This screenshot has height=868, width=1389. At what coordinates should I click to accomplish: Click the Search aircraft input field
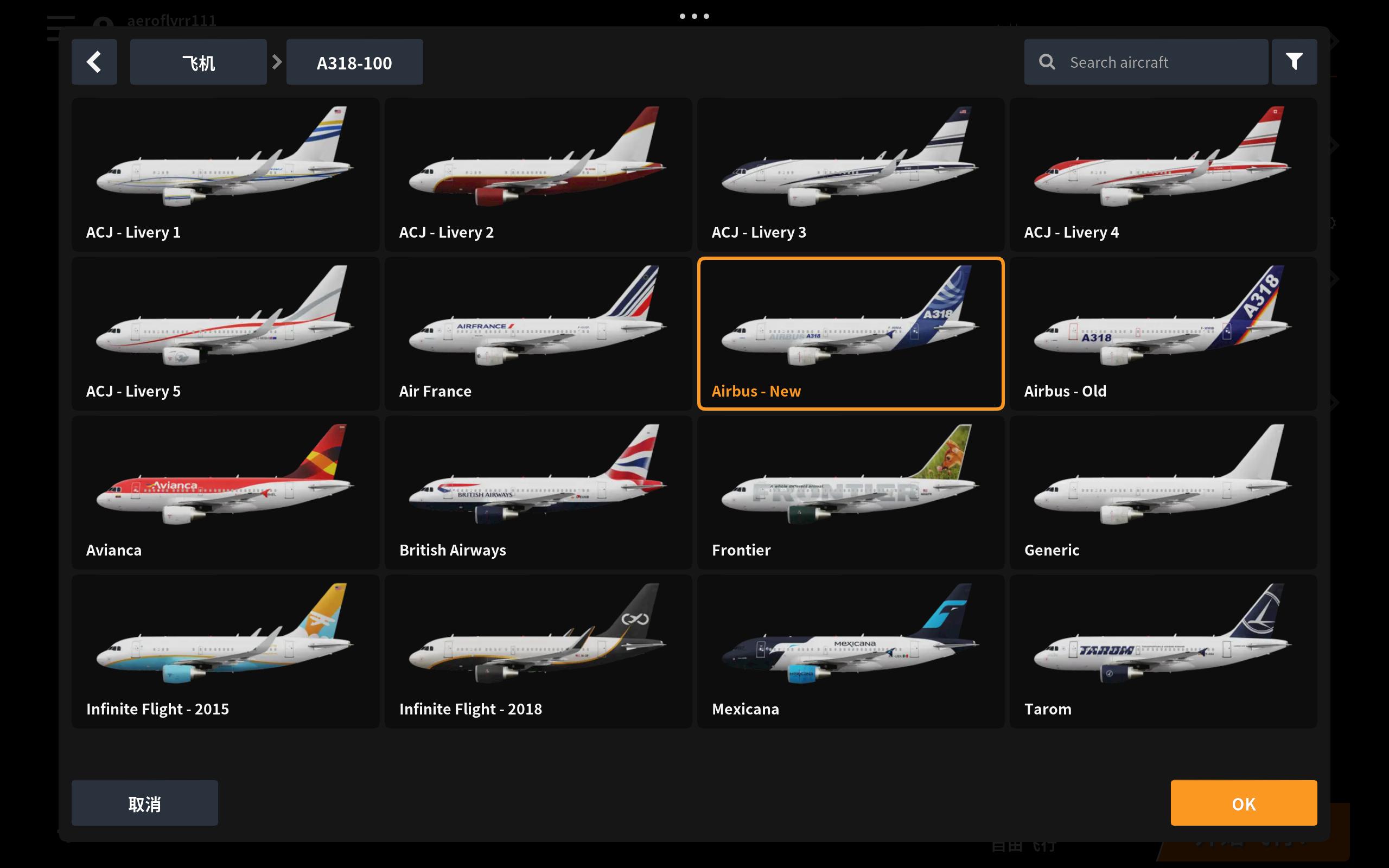click(1145, 62)
